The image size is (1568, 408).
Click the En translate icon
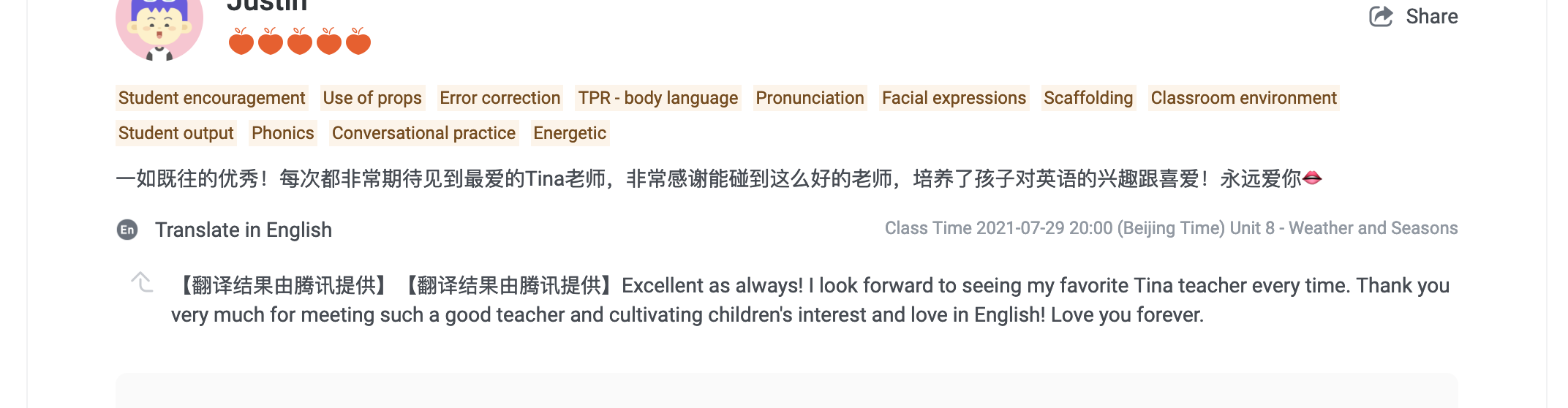(127, 230)
